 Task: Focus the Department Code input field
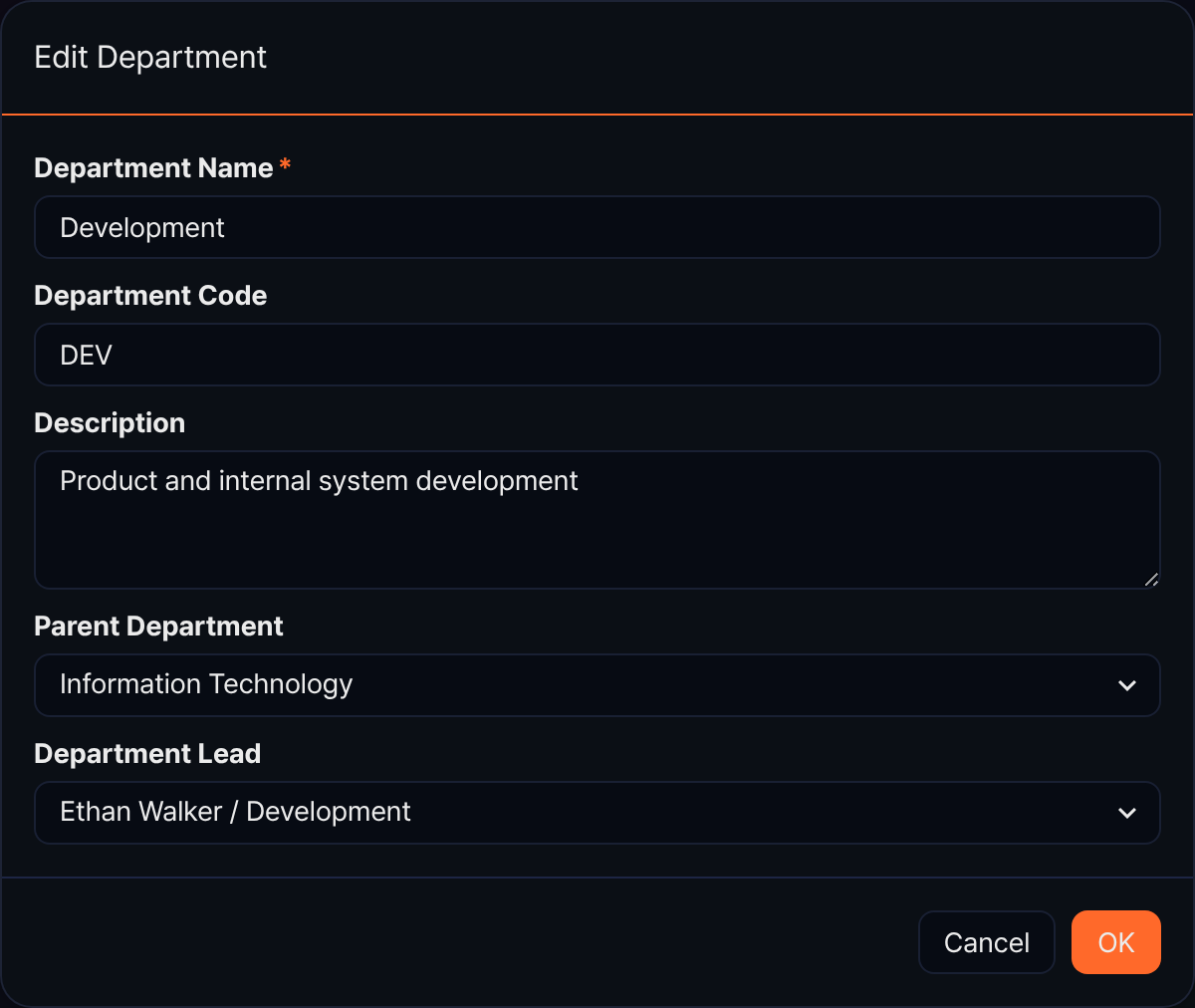point(597,355)
